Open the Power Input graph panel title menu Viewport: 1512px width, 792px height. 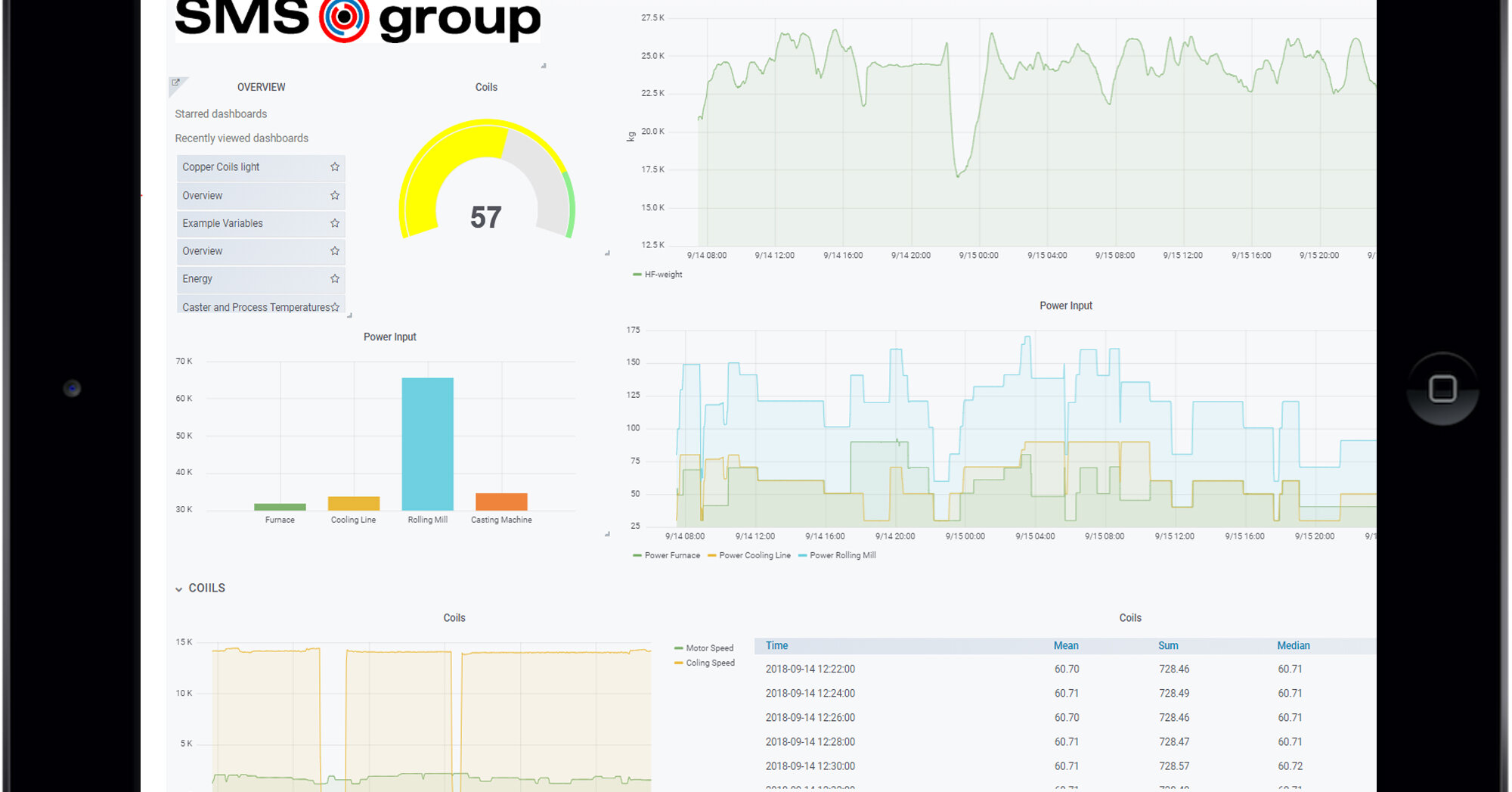pos(1066,306)
